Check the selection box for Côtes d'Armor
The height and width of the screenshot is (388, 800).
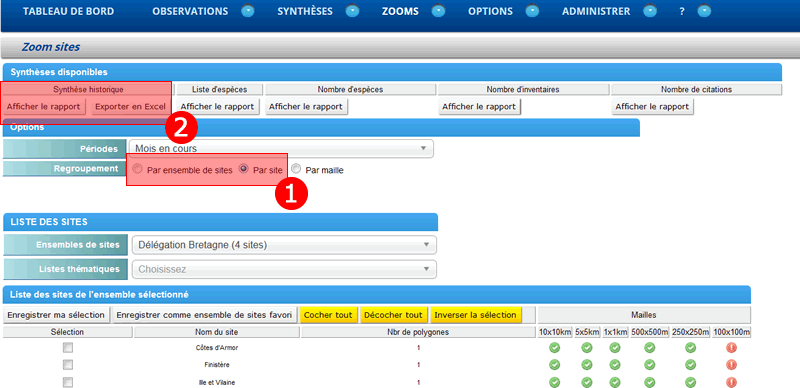pyautogui.click(x=68, y=348)
